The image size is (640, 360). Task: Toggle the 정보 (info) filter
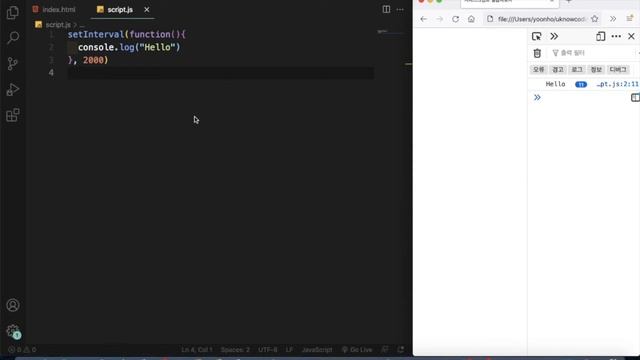(596, 70)
